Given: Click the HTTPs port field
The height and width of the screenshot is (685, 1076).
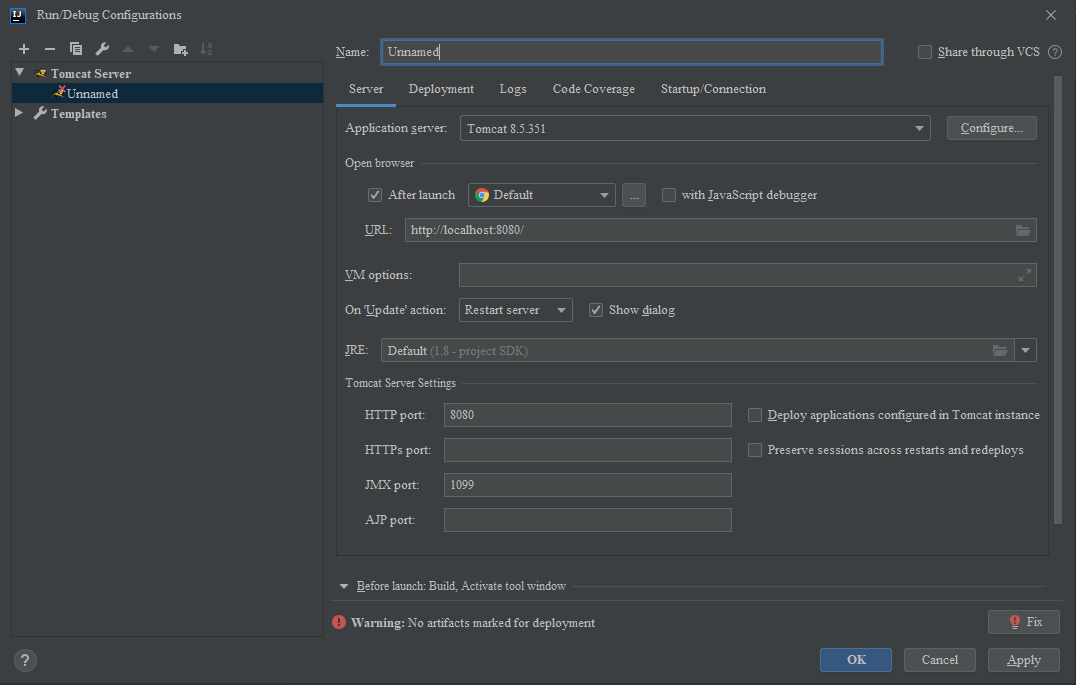Looking at the screenshot, I should click(x=587, y=450).
